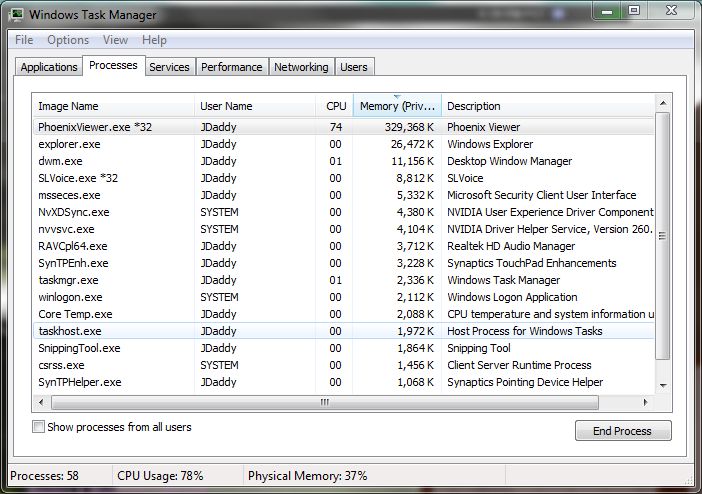Select the taskhost.exe process
The image size is (702, 494).
[343, 331]
